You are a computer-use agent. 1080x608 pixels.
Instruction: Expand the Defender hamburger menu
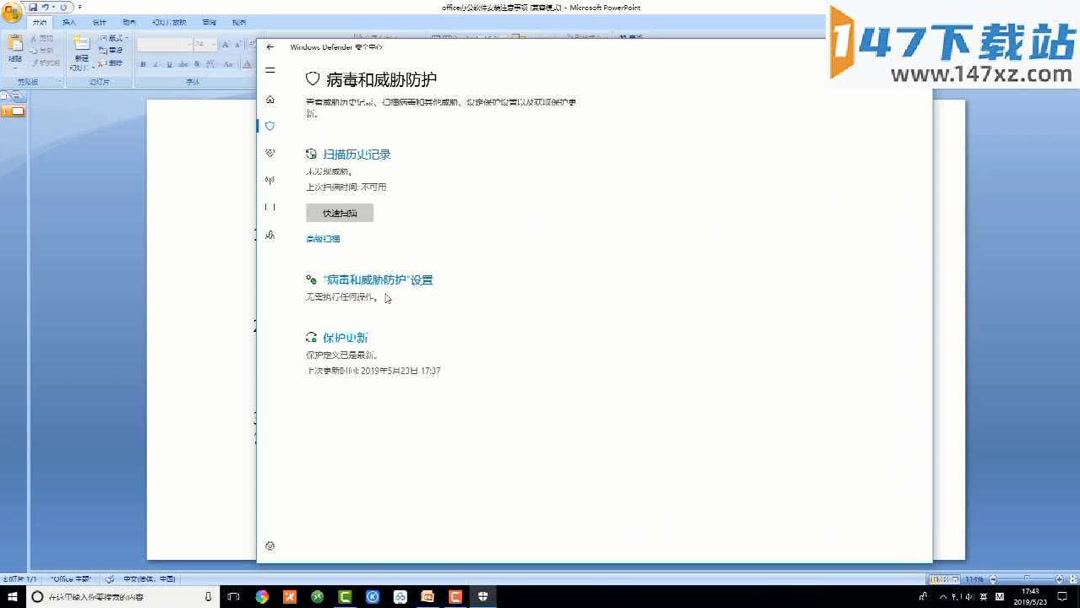click(x=269, y=70)
